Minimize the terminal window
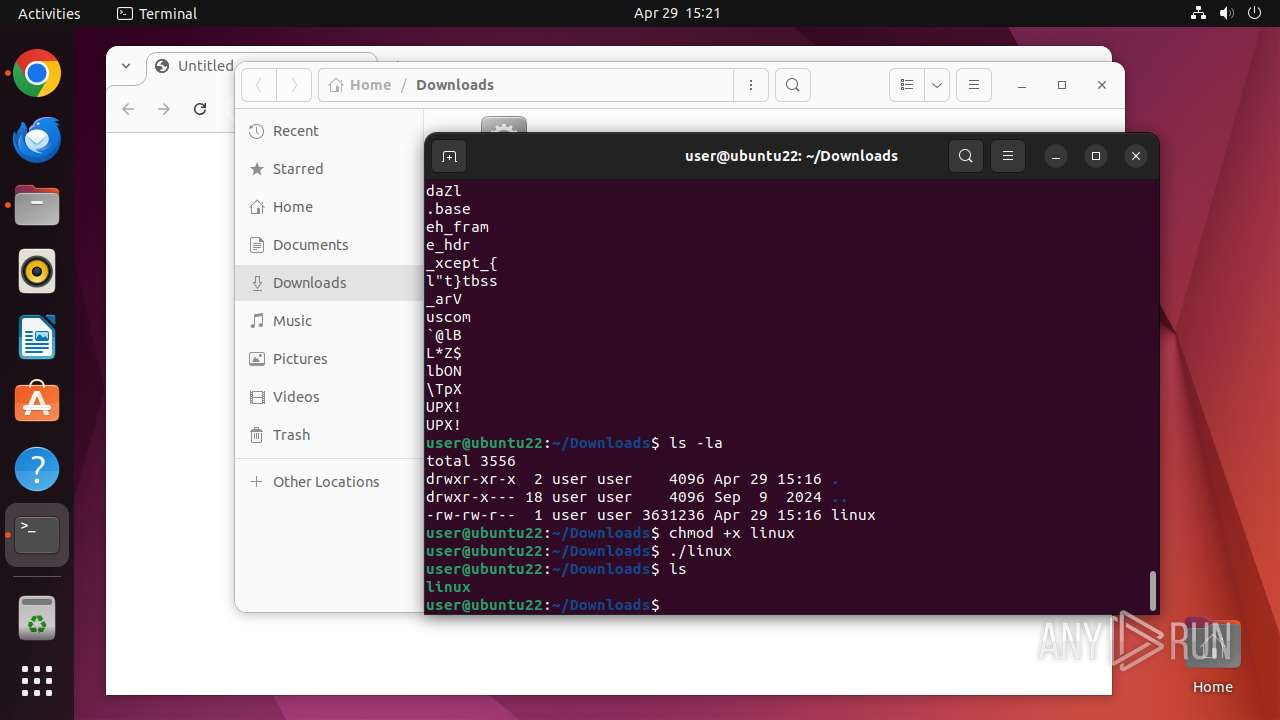 click(1056, 156)
